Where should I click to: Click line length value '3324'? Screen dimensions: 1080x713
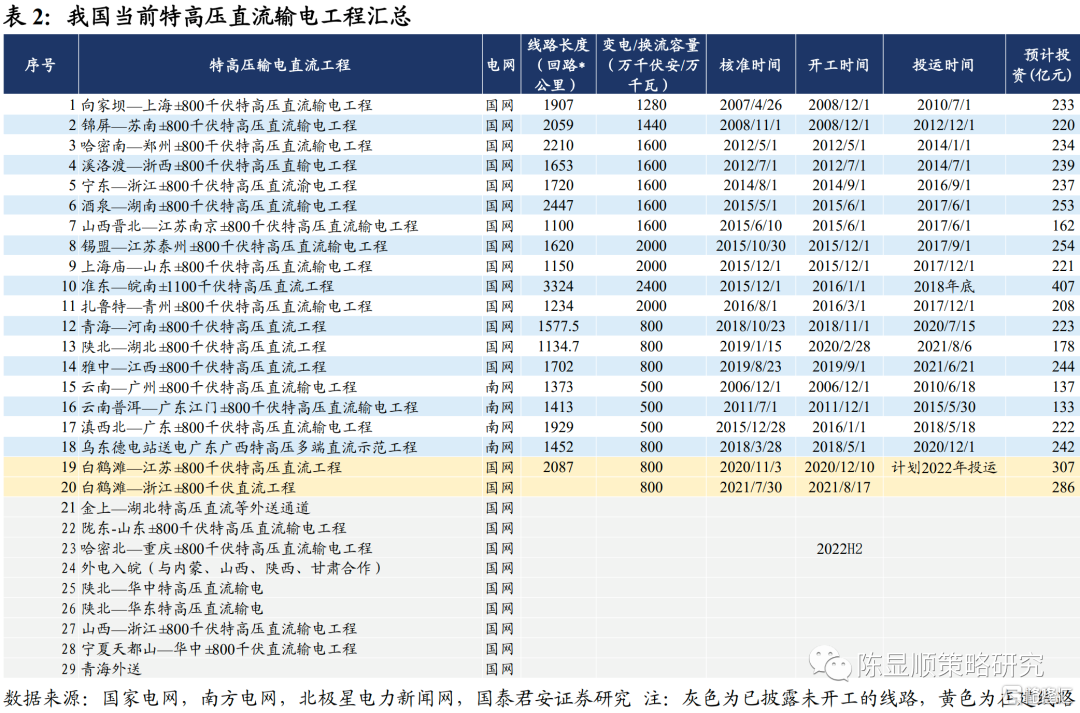(558, 286)
